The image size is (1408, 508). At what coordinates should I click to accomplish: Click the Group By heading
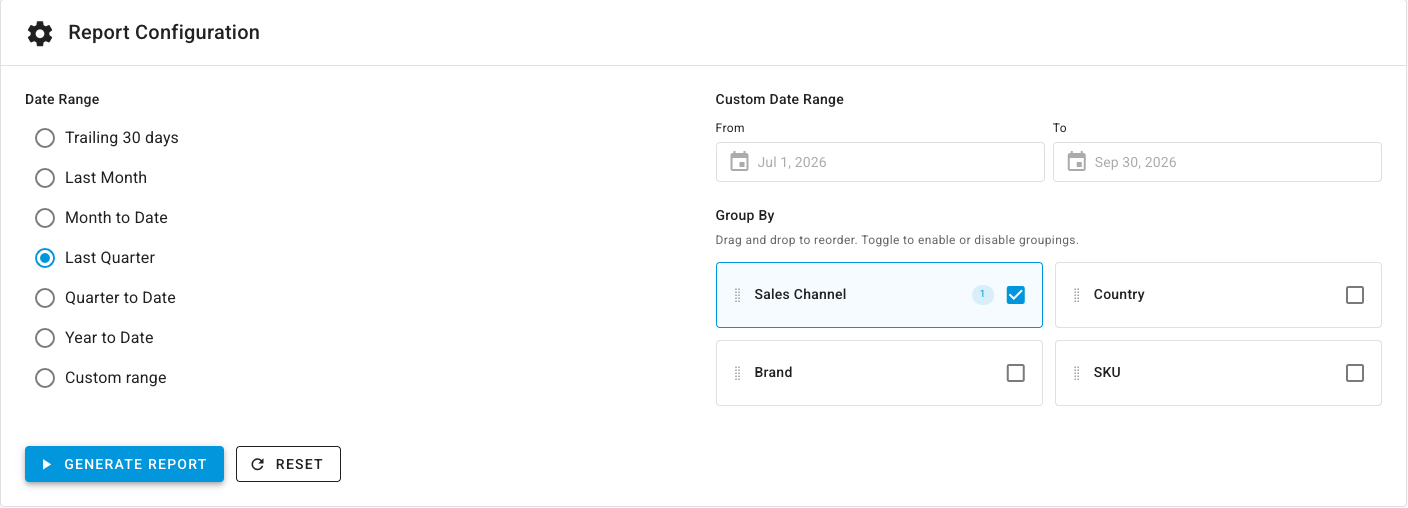[745, 215]
